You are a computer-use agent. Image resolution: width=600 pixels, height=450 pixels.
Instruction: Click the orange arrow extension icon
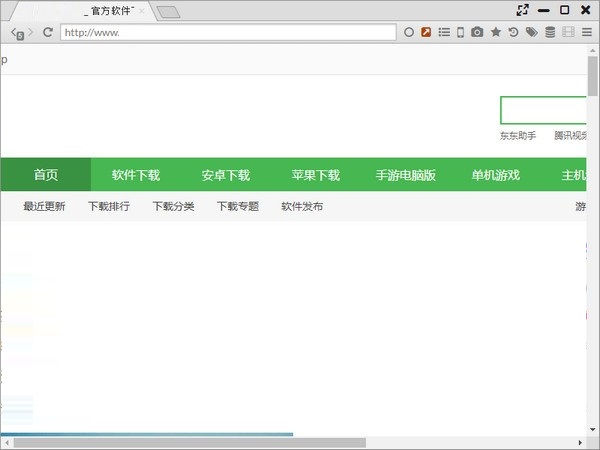point(426,32)
